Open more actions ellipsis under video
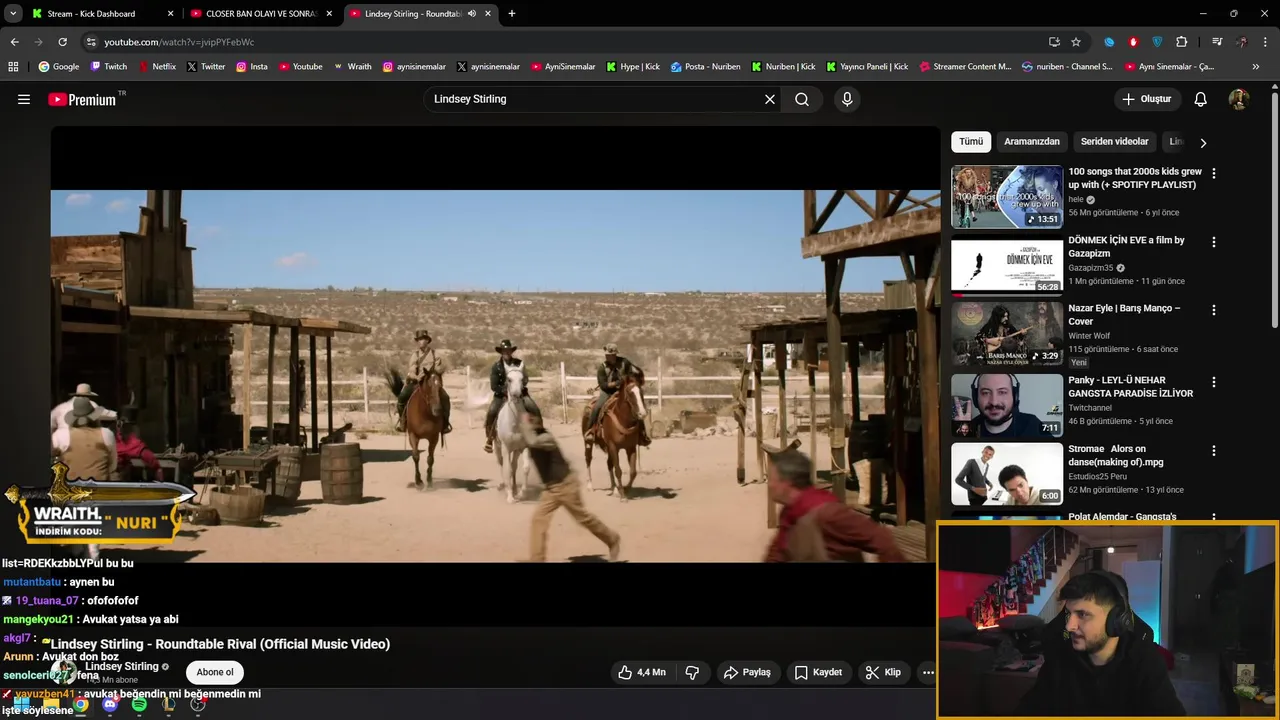The height and width of the screenshot is (720, 1280). tap(928, 672)
